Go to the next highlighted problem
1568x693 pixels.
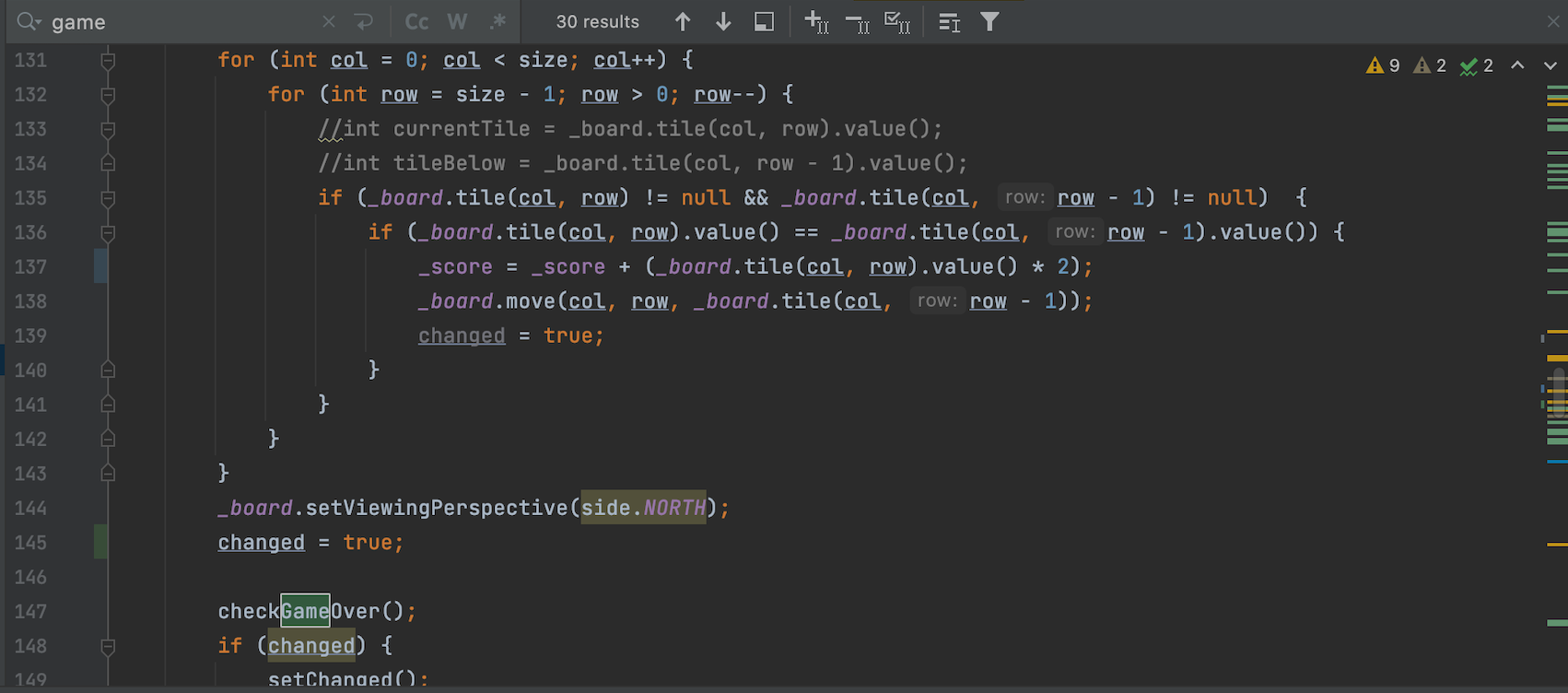(x=1550, y=65)
